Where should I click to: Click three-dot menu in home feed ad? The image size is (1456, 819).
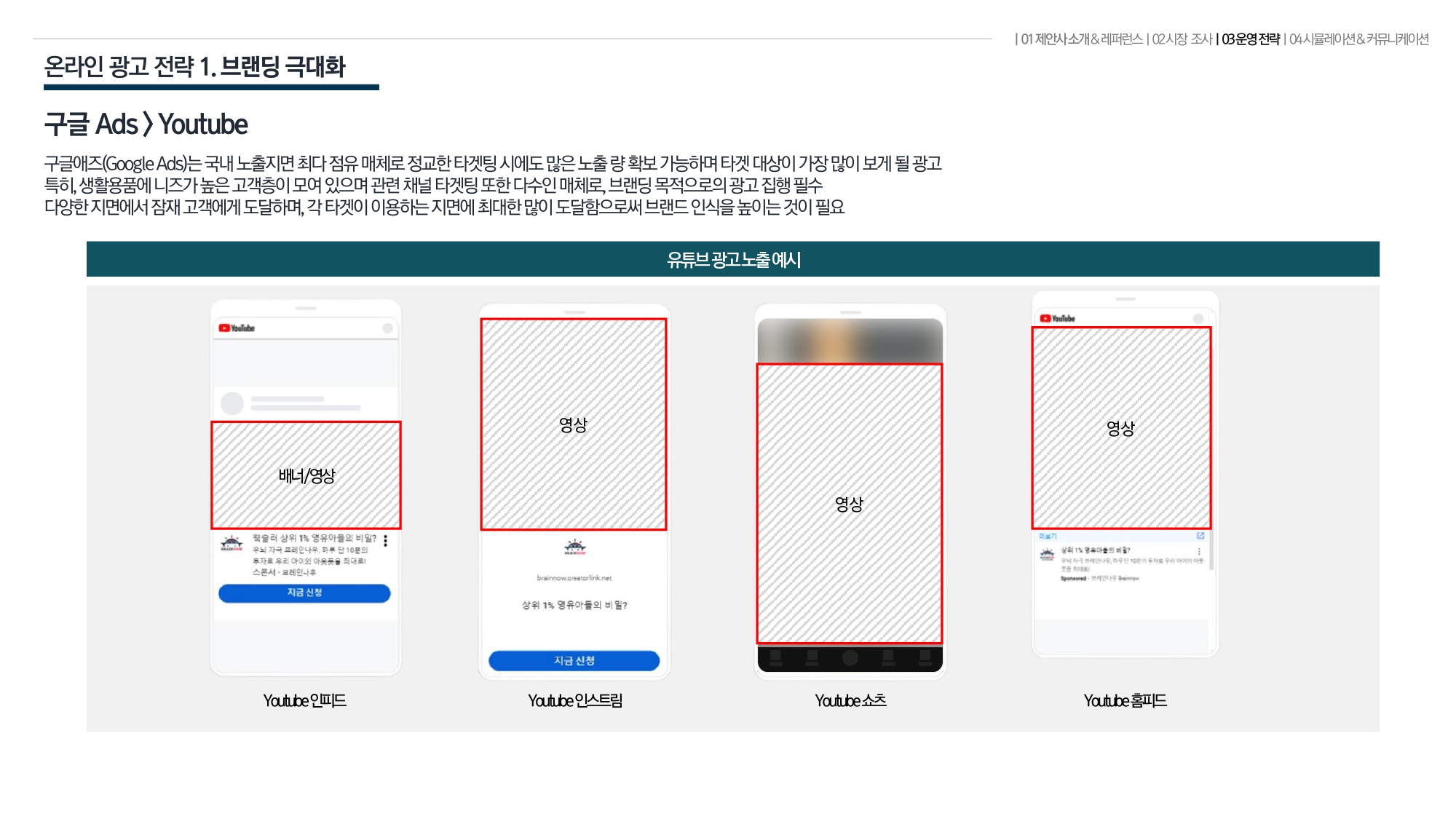click(1199, 553)
